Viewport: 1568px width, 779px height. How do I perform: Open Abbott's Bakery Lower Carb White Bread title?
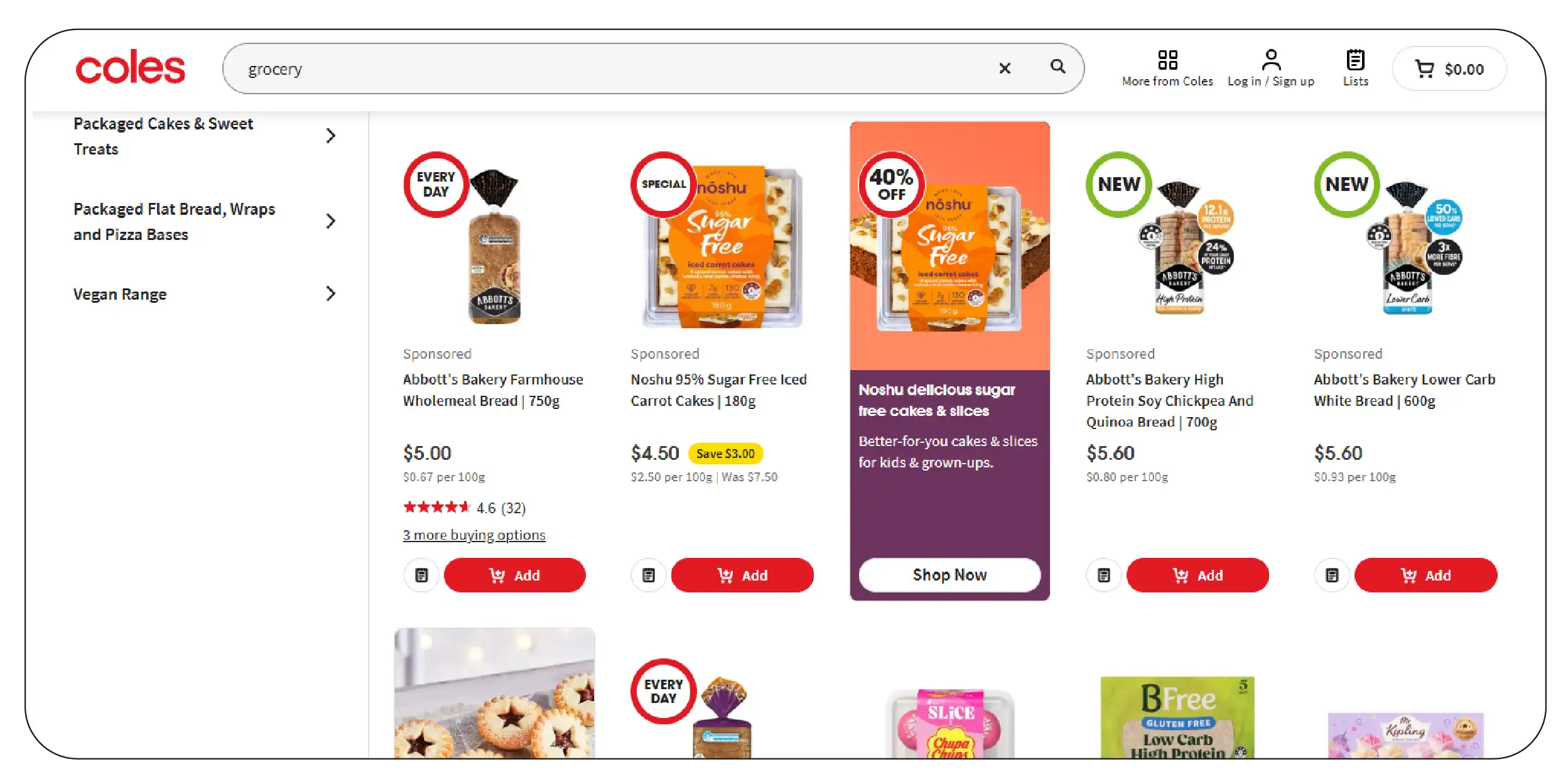point(1404,389)
